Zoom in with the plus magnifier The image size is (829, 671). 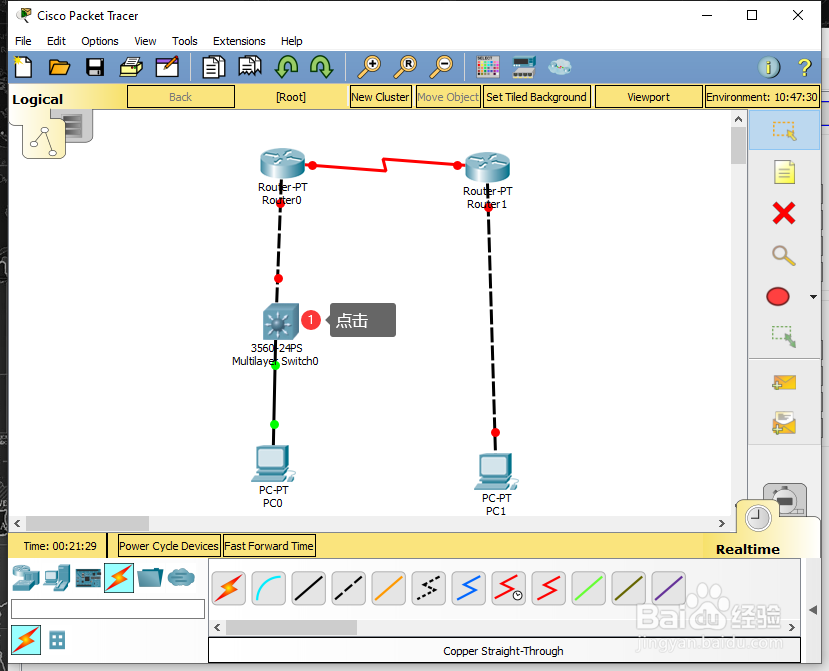tap(369, 67)
